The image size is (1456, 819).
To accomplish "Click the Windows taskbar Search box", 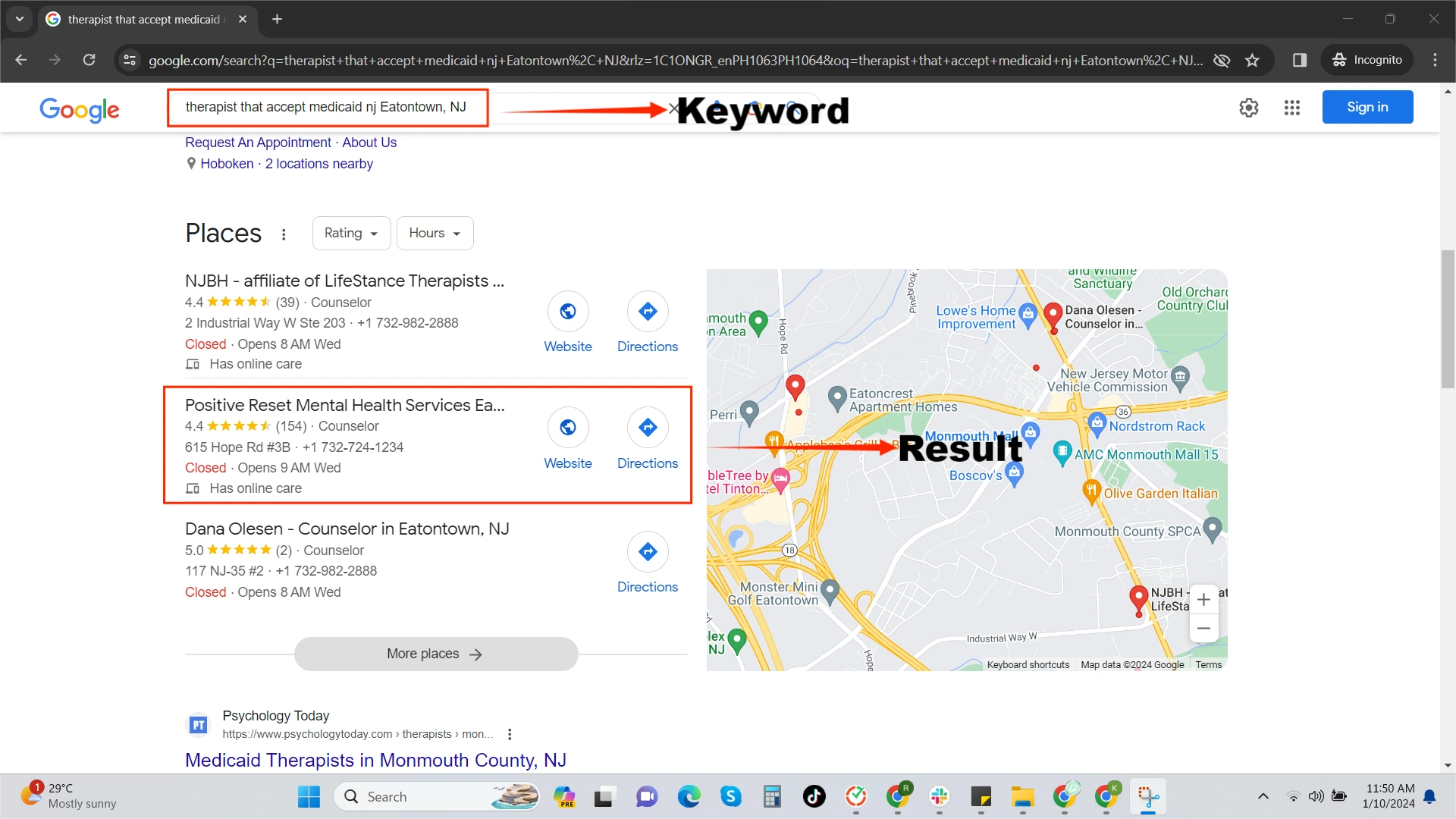I will click(437, 796).
